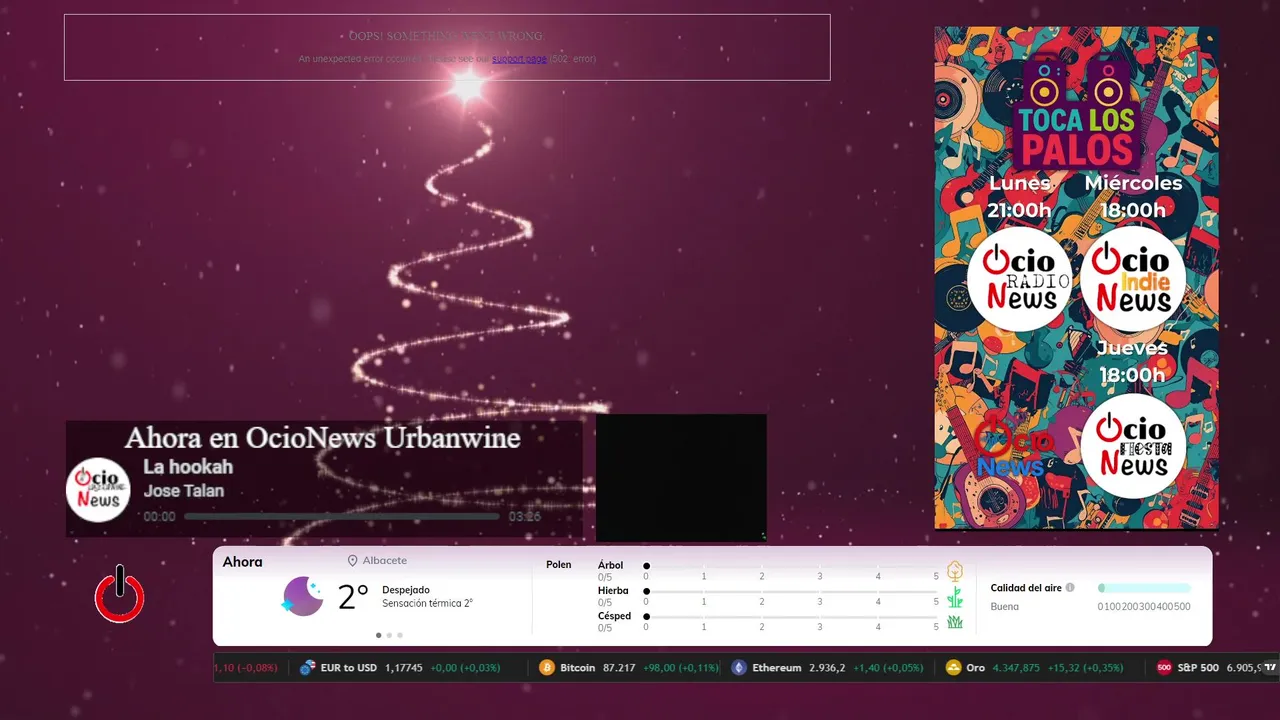1280x720 pixels.
Task: Select first weather carousel dot
Action: point(378,635)
